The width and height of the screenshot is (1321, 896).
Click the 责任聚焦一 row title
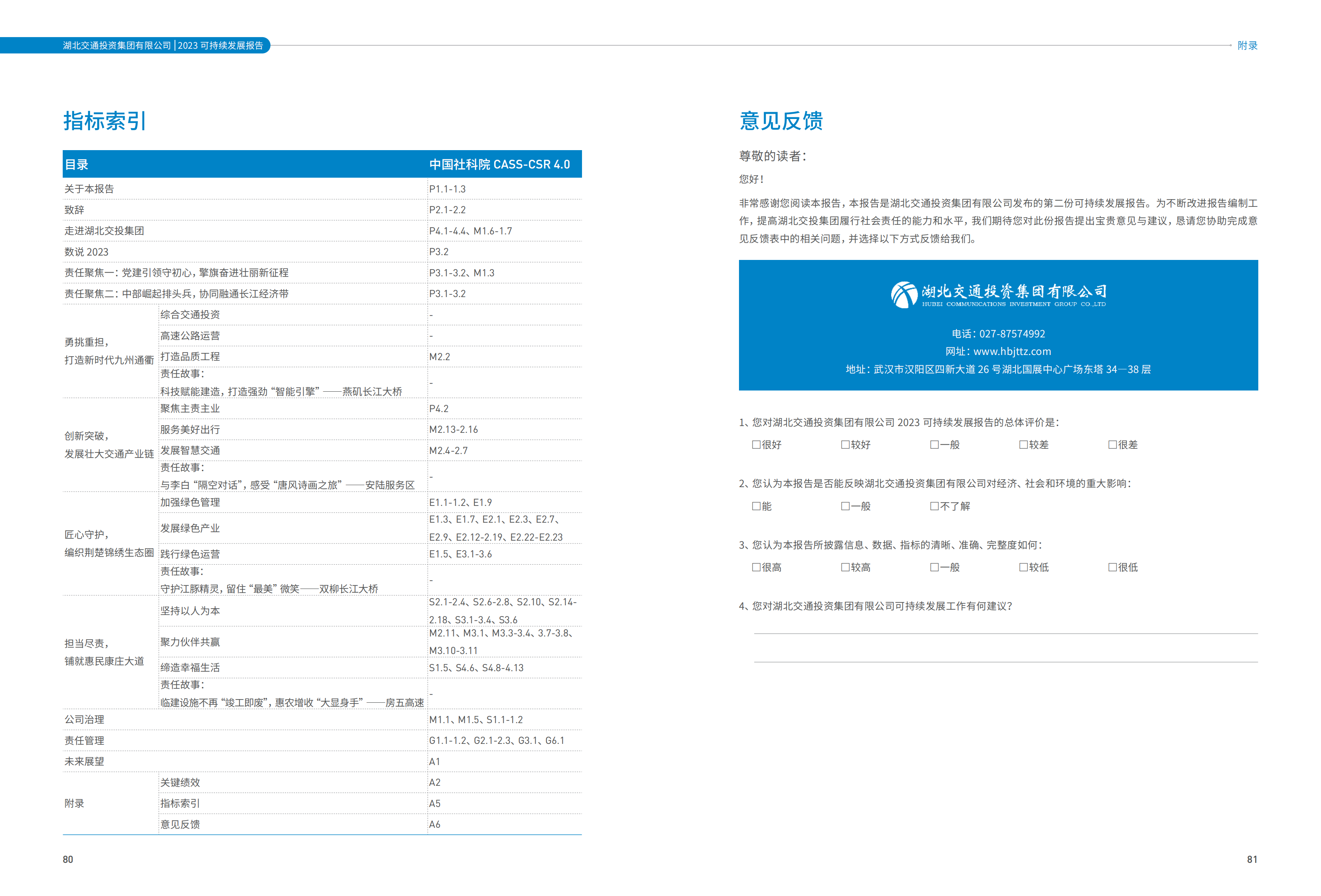(176, 273)
